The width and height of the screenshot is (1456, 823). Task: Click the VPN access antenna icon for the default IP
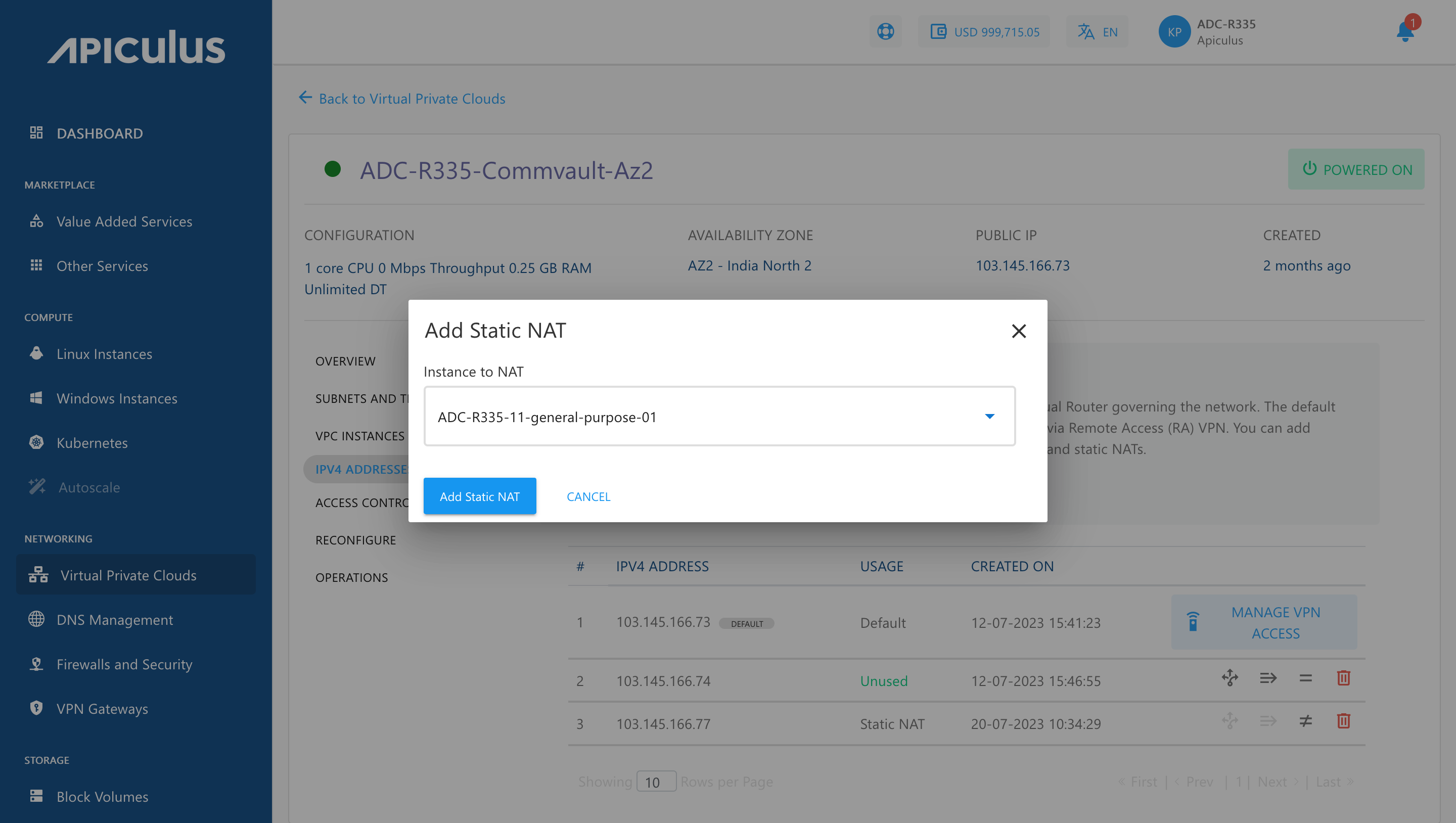1193,622
